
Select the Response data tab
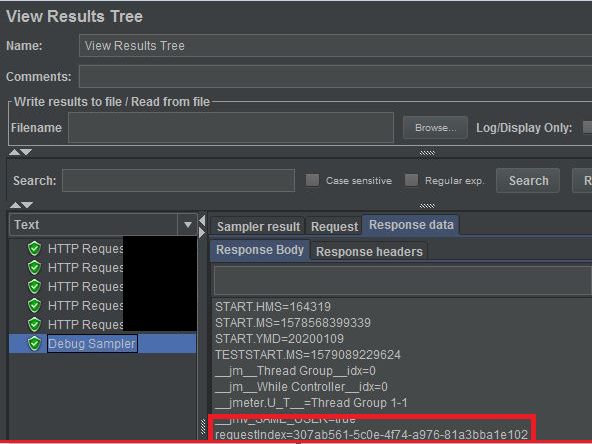tap(411, 225)
